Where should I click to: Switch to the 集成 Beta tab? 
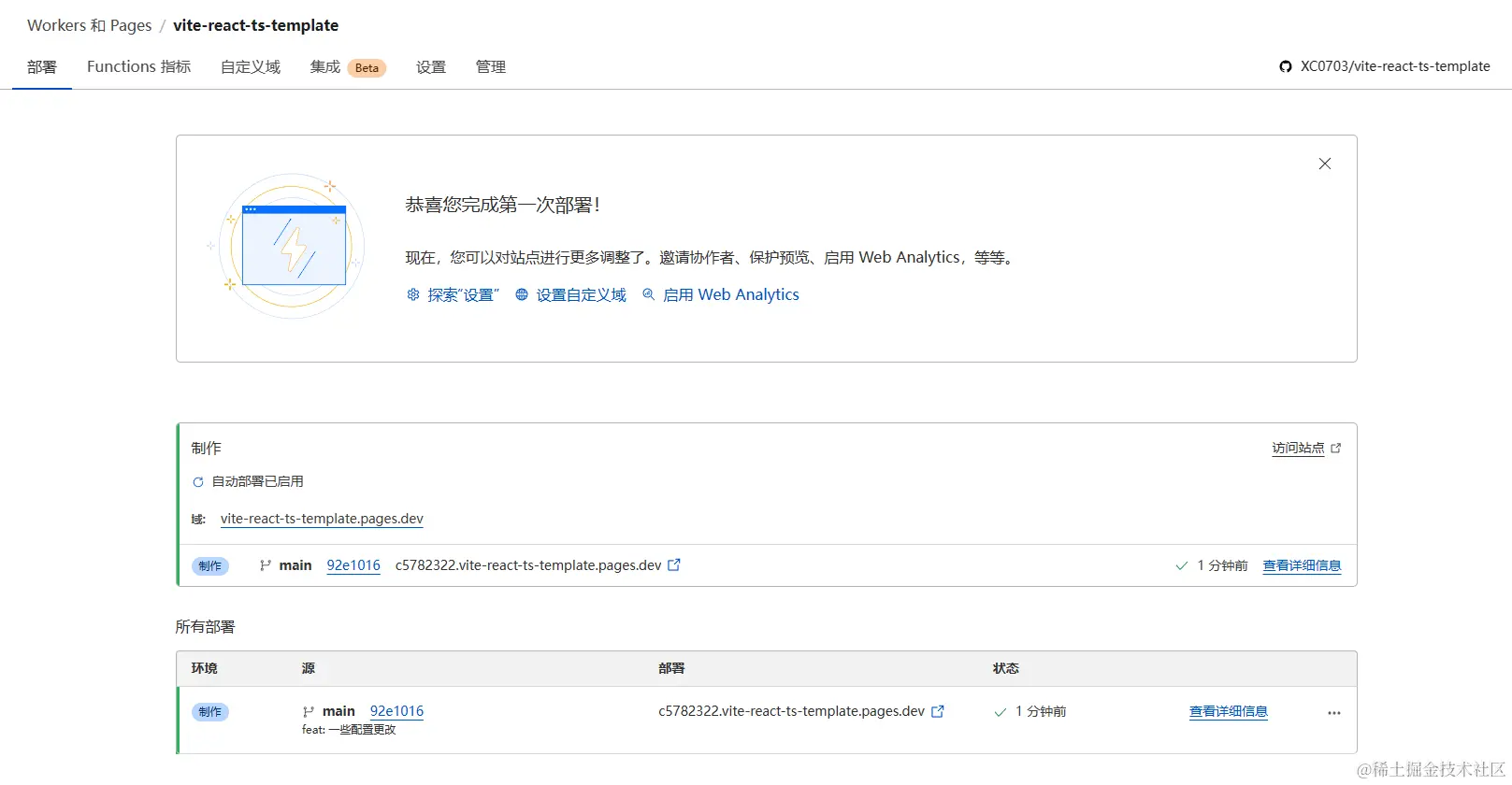pos(348,67)
